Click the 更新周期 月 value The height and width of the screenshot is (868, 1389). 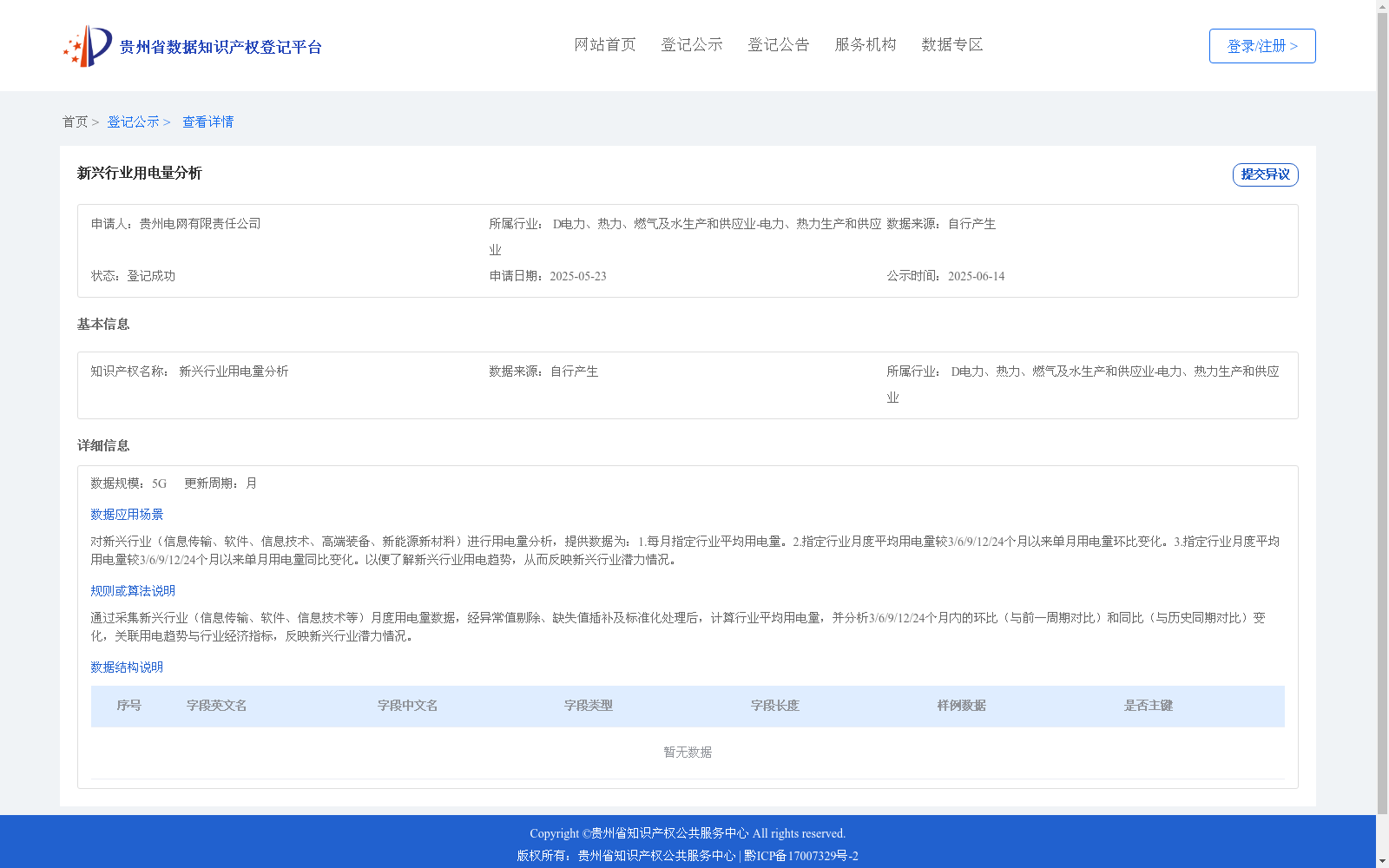pos(251,483)
